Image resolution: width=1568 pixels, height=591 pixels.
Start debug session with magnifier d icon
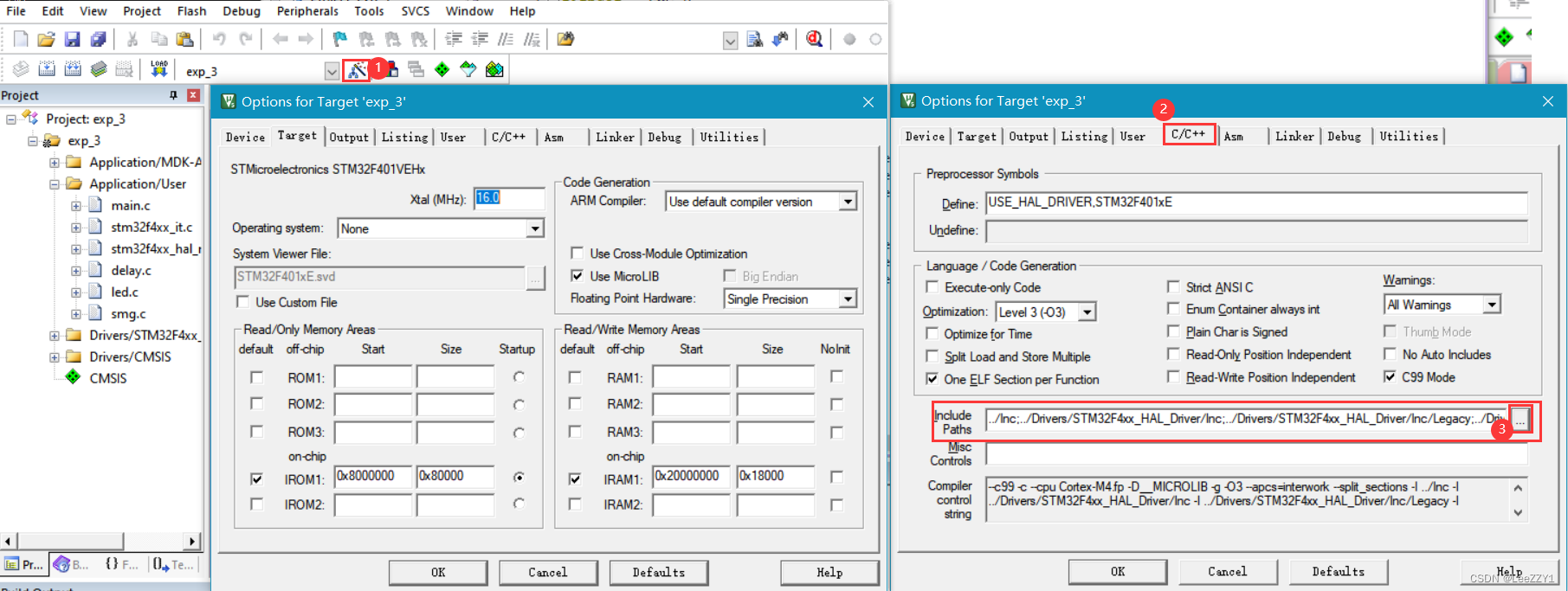(x=814, y=39)
